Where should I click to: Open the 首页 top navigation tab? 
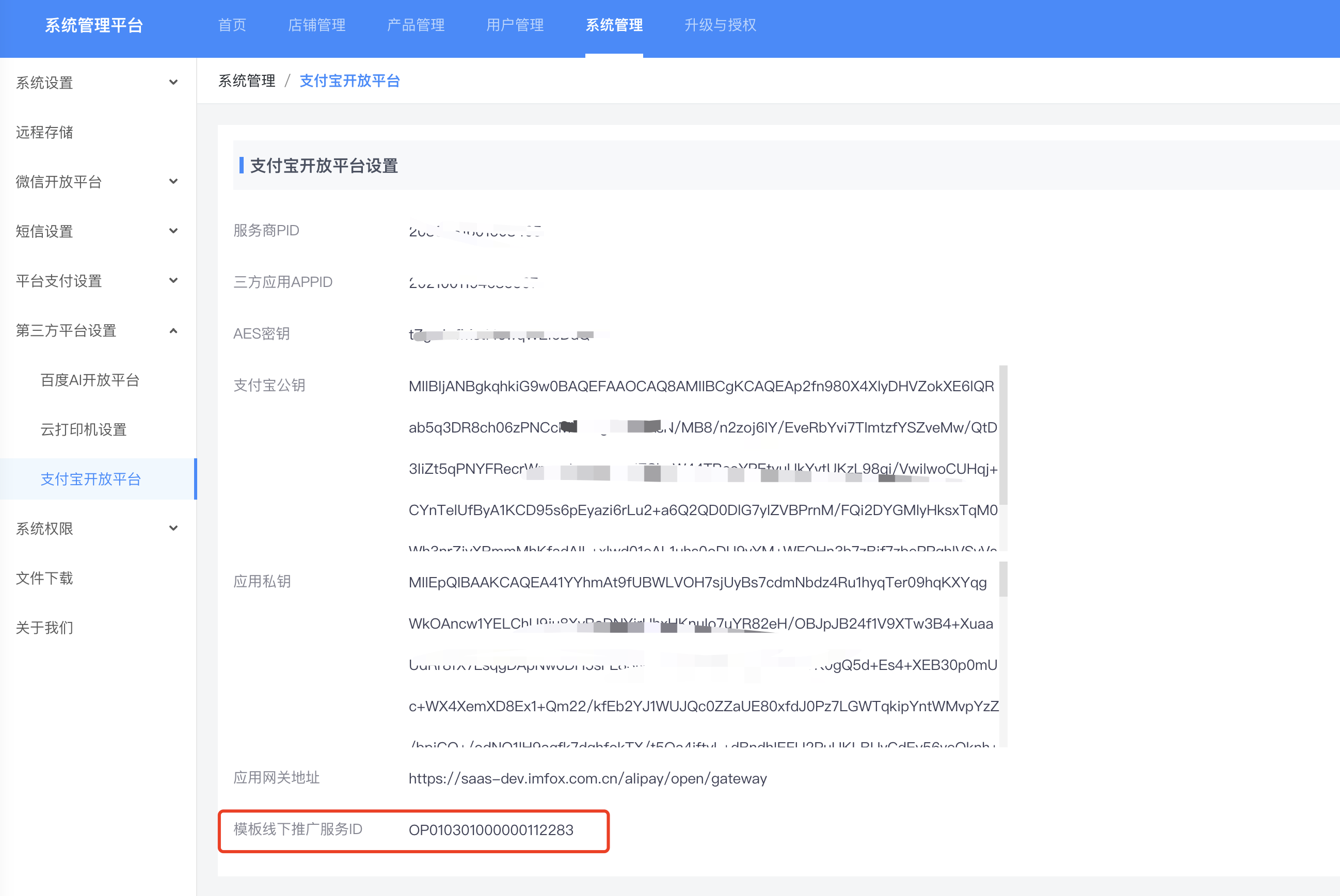(x=232, y=25)
